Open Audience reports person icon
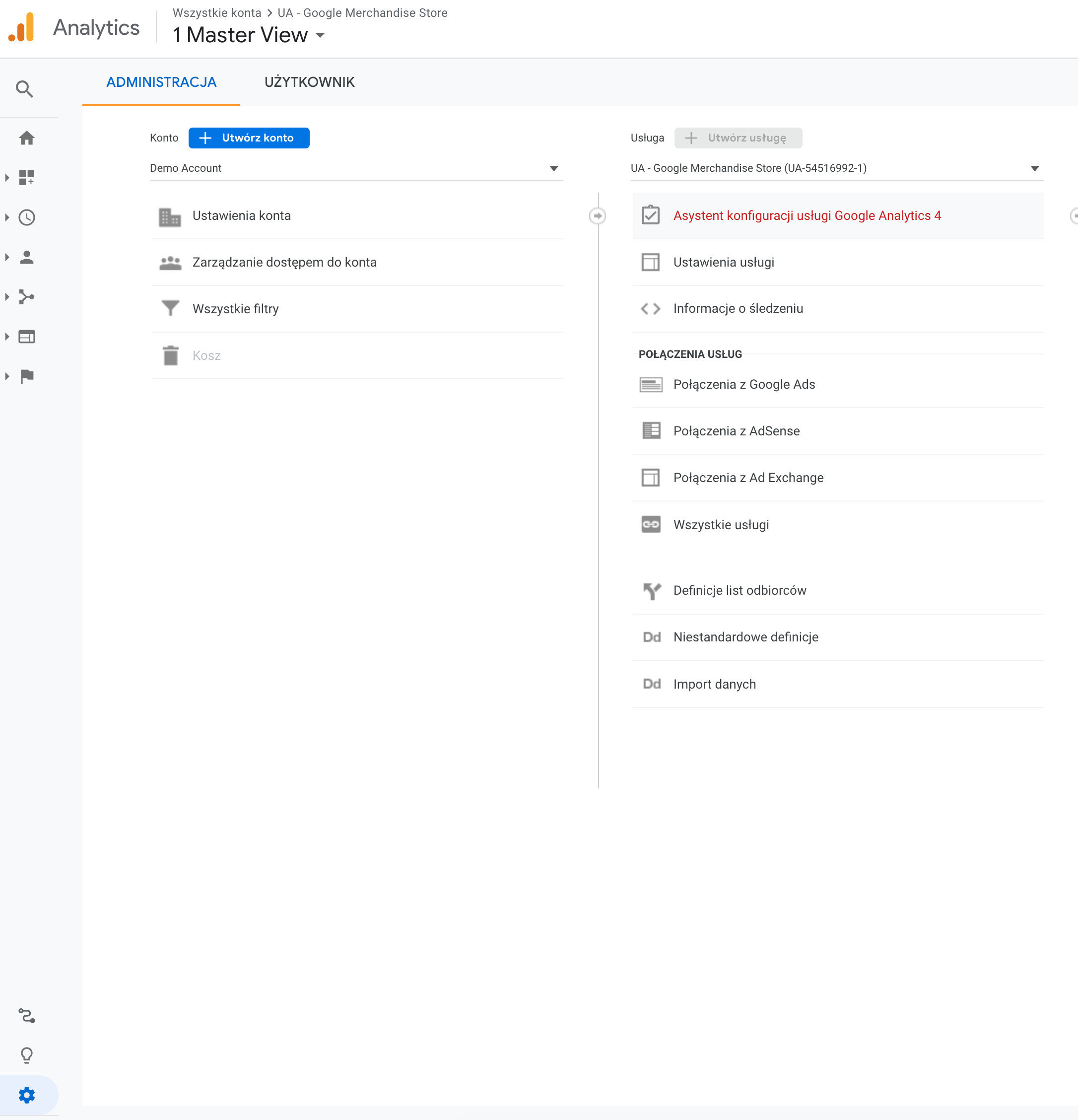 pos(27,257)
